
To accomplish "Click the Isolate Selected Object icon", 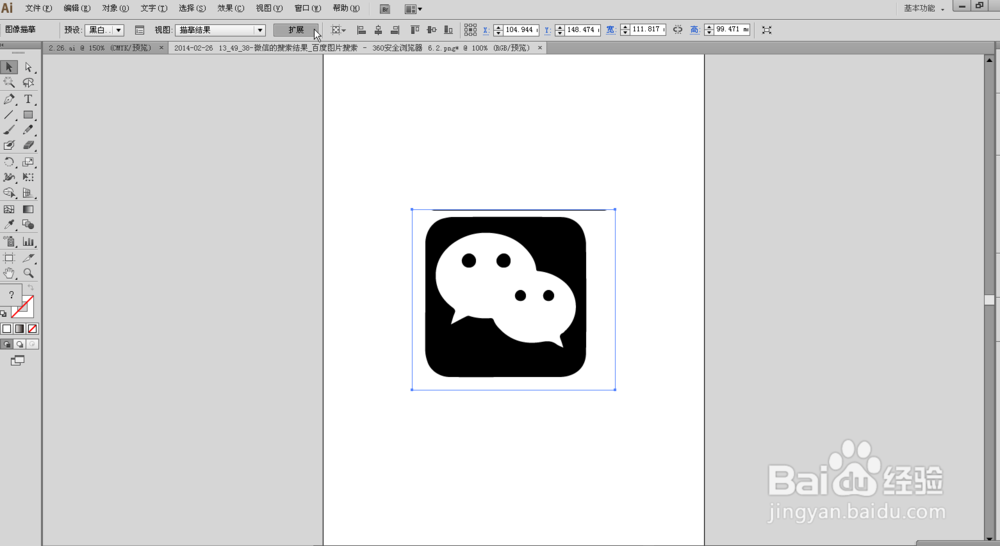I will (767, 30).
